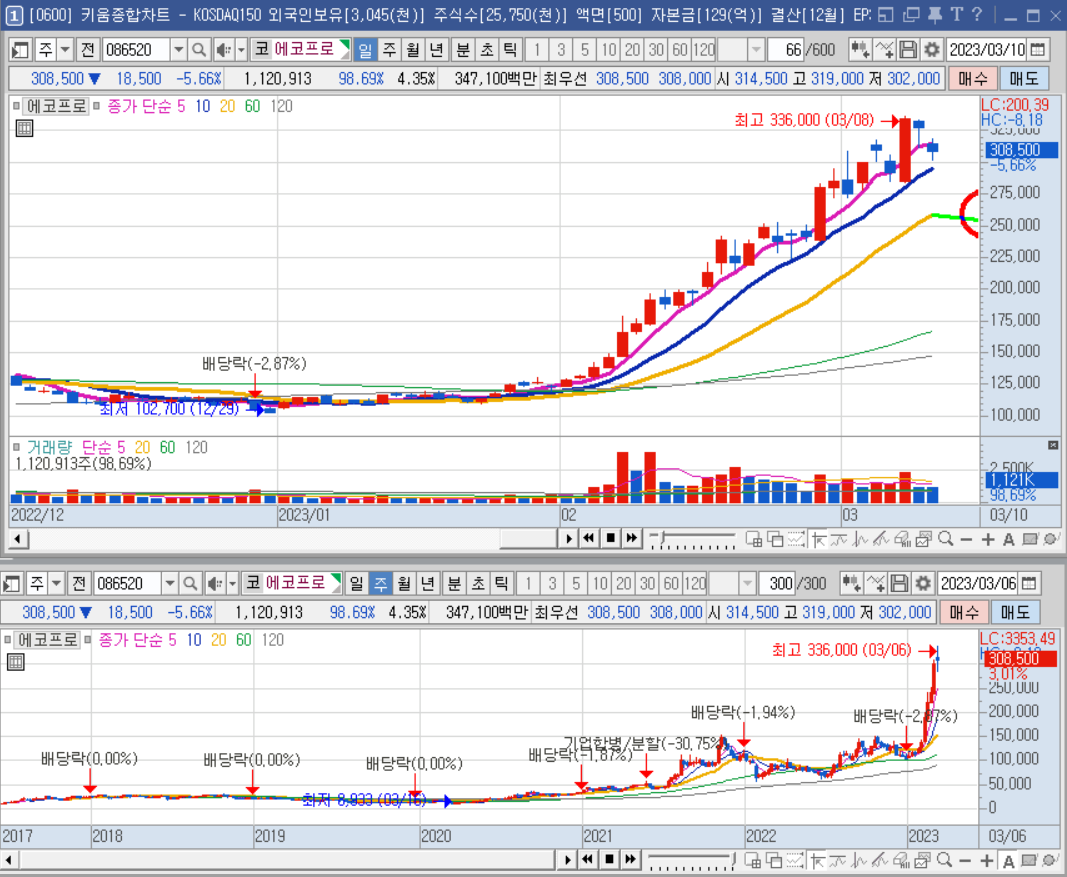Open interval dropdown after 120 in lower chart
Image resolution: width=1067 pixels, height=877 pixels.
pyautogui.click(x=746, y=583)
